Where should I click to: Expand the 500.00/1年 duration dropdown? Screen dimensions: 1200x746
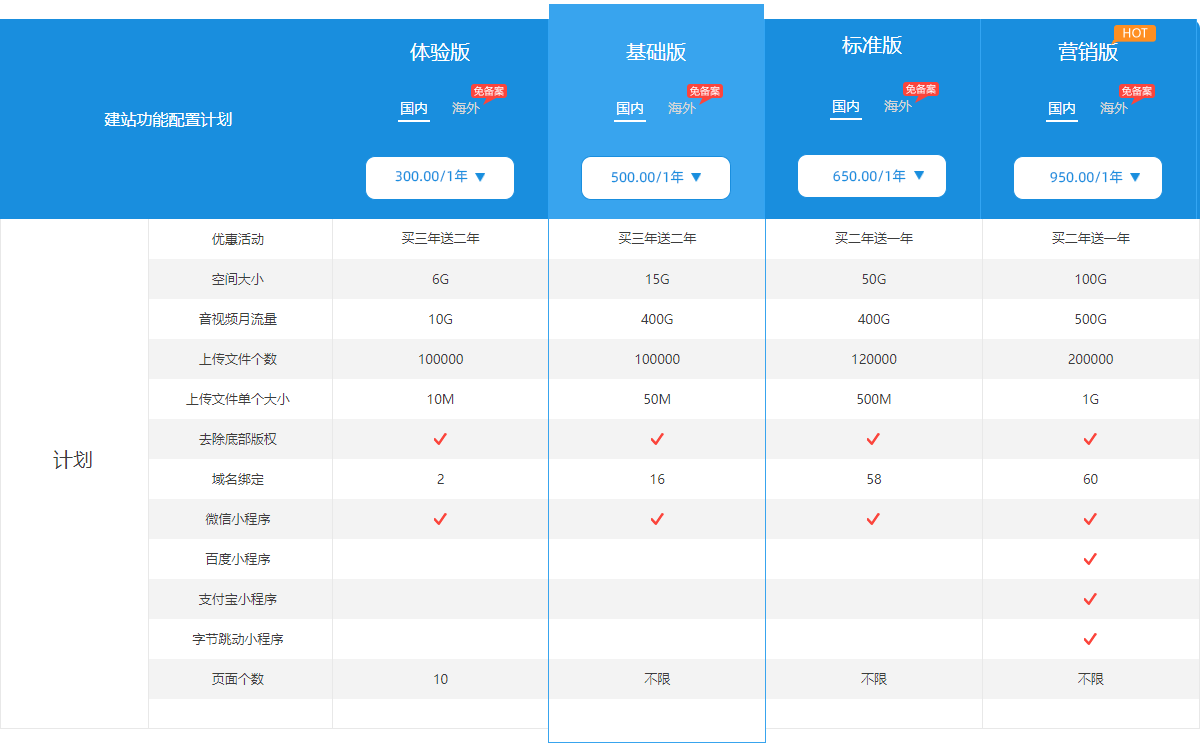[x=656, y=177]
